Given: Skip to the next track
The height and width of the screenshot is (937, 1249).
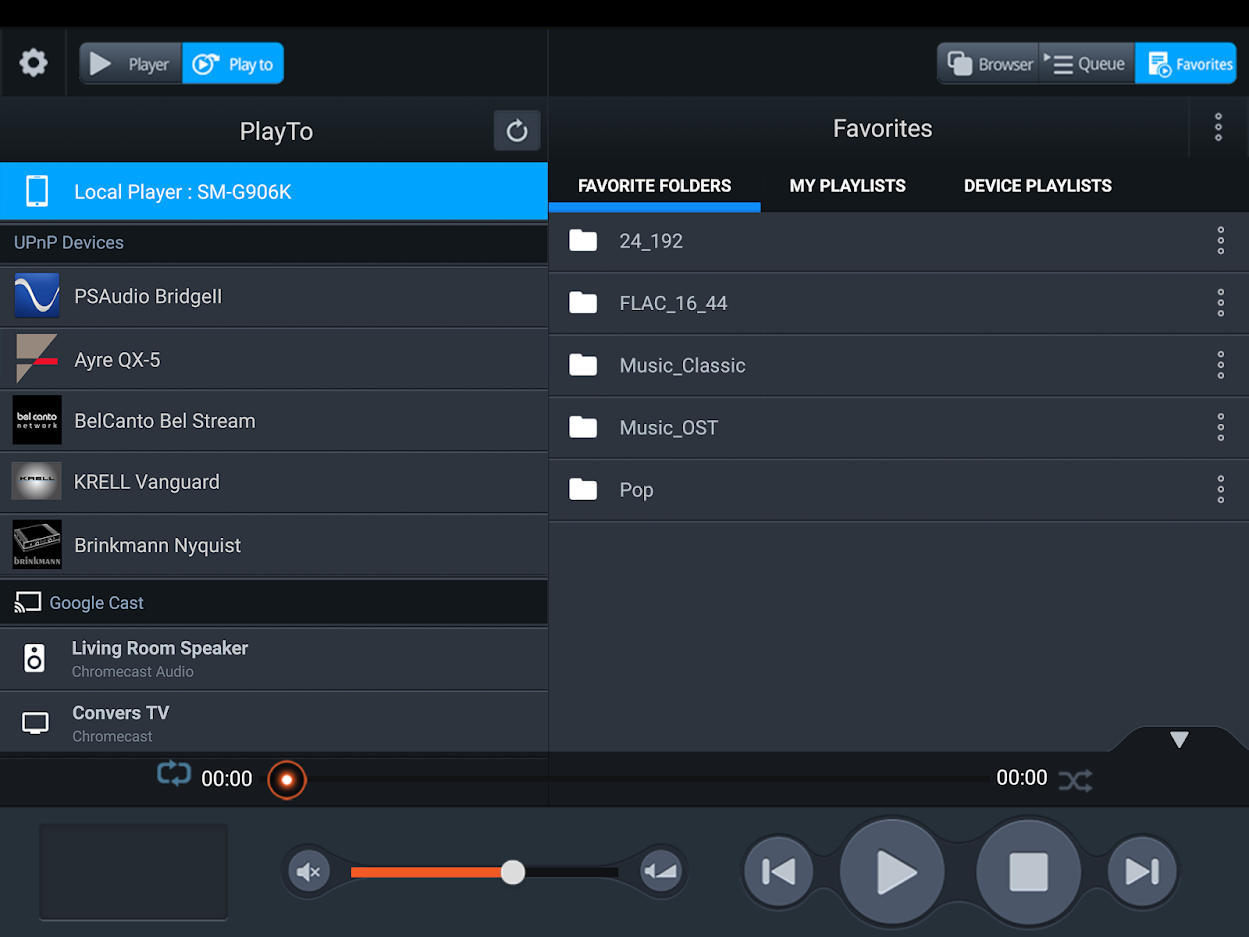Looking at the screenshot, I should [x=1142, y=872].
